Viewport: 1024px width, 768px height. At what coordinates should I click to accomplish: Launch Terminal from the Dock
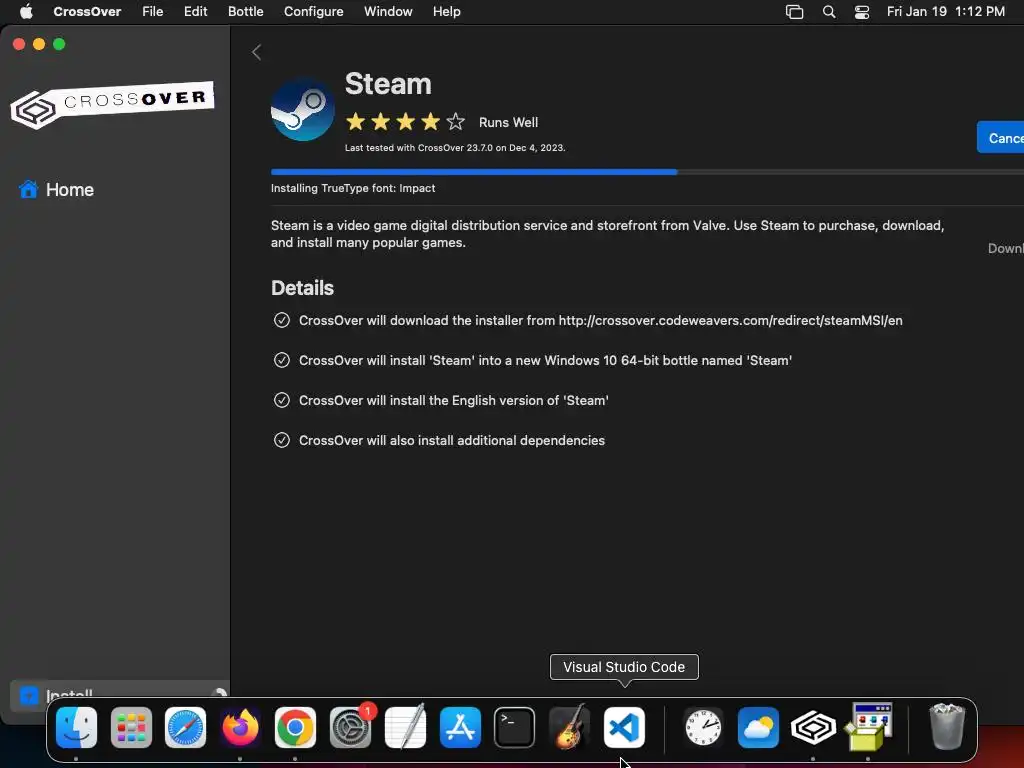(x=515, y=727)
